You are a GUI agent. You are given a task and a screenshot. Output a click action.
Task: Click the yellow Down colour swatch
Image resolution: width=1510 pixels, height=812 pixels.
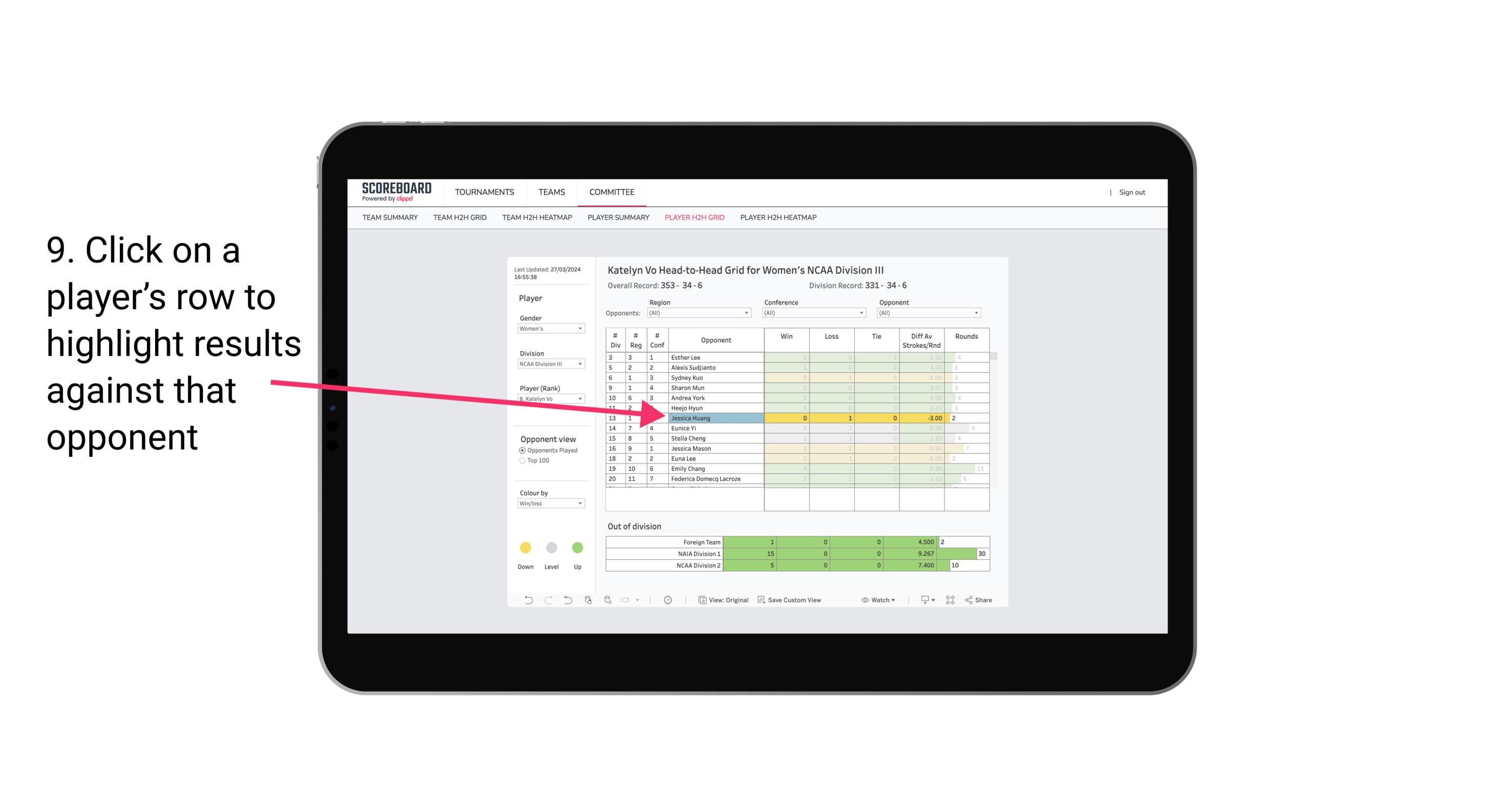pos(525,546)
